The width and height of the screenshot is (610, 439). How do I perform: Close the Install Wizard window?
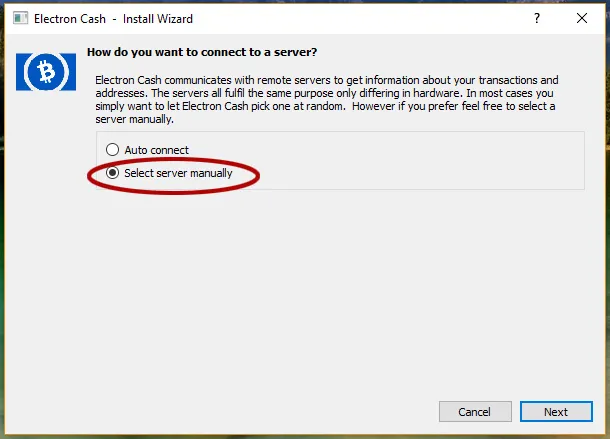coord(582,18)
